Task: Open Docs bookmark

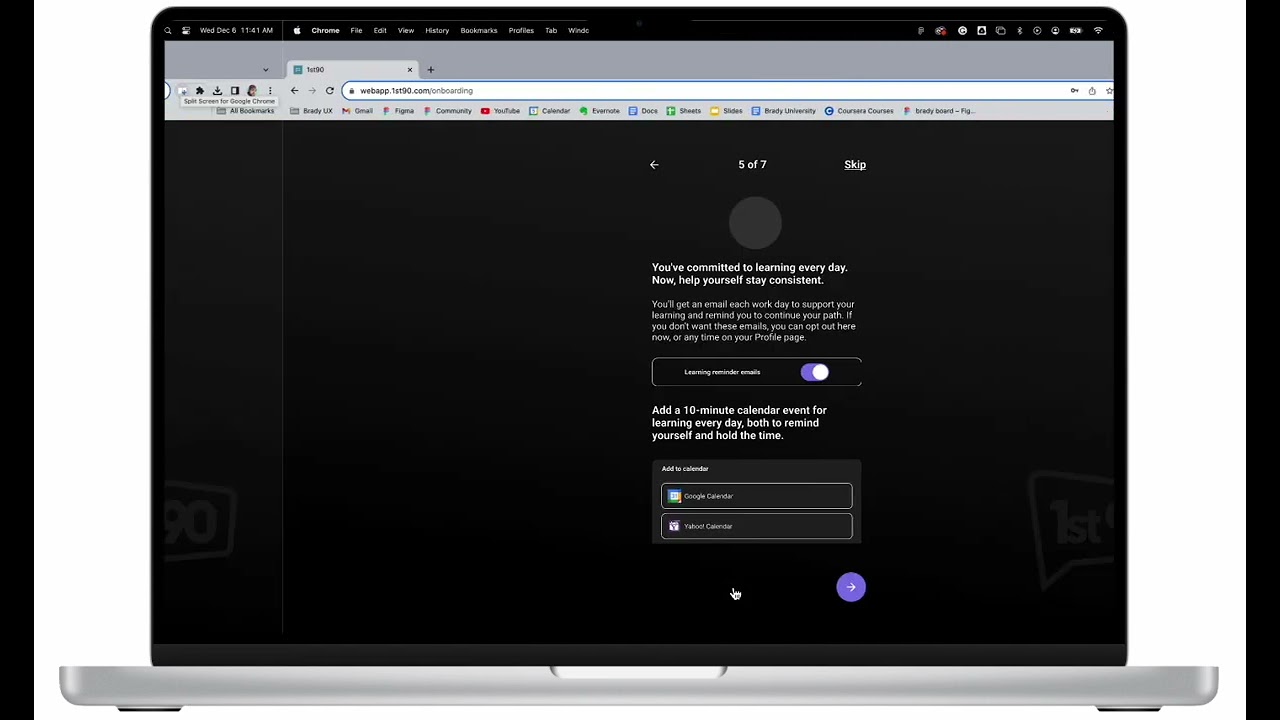Action: click(x=643, y=111)
